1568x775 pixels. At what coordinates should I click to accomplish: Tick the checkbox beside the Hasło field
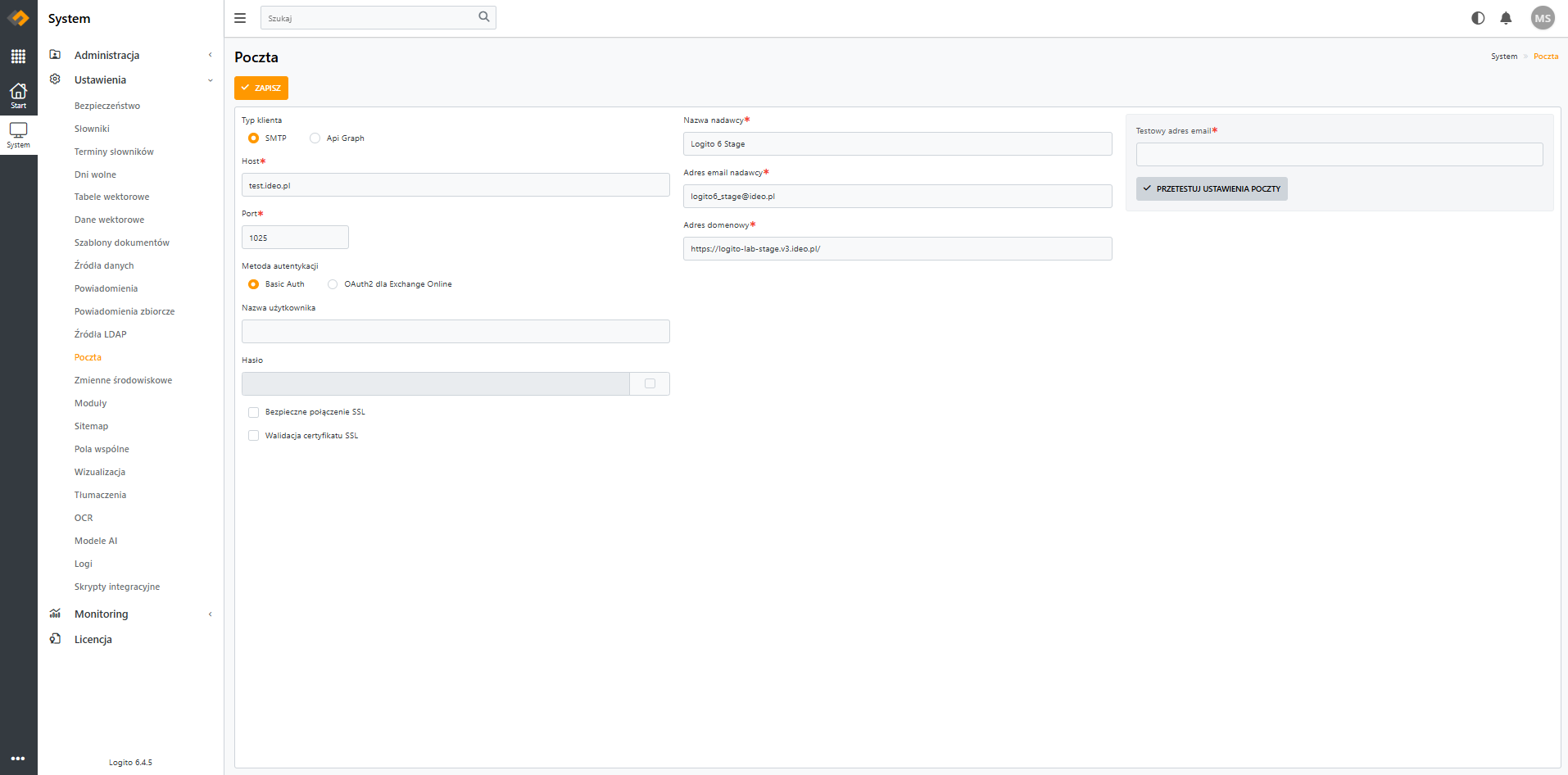(650, 383)
